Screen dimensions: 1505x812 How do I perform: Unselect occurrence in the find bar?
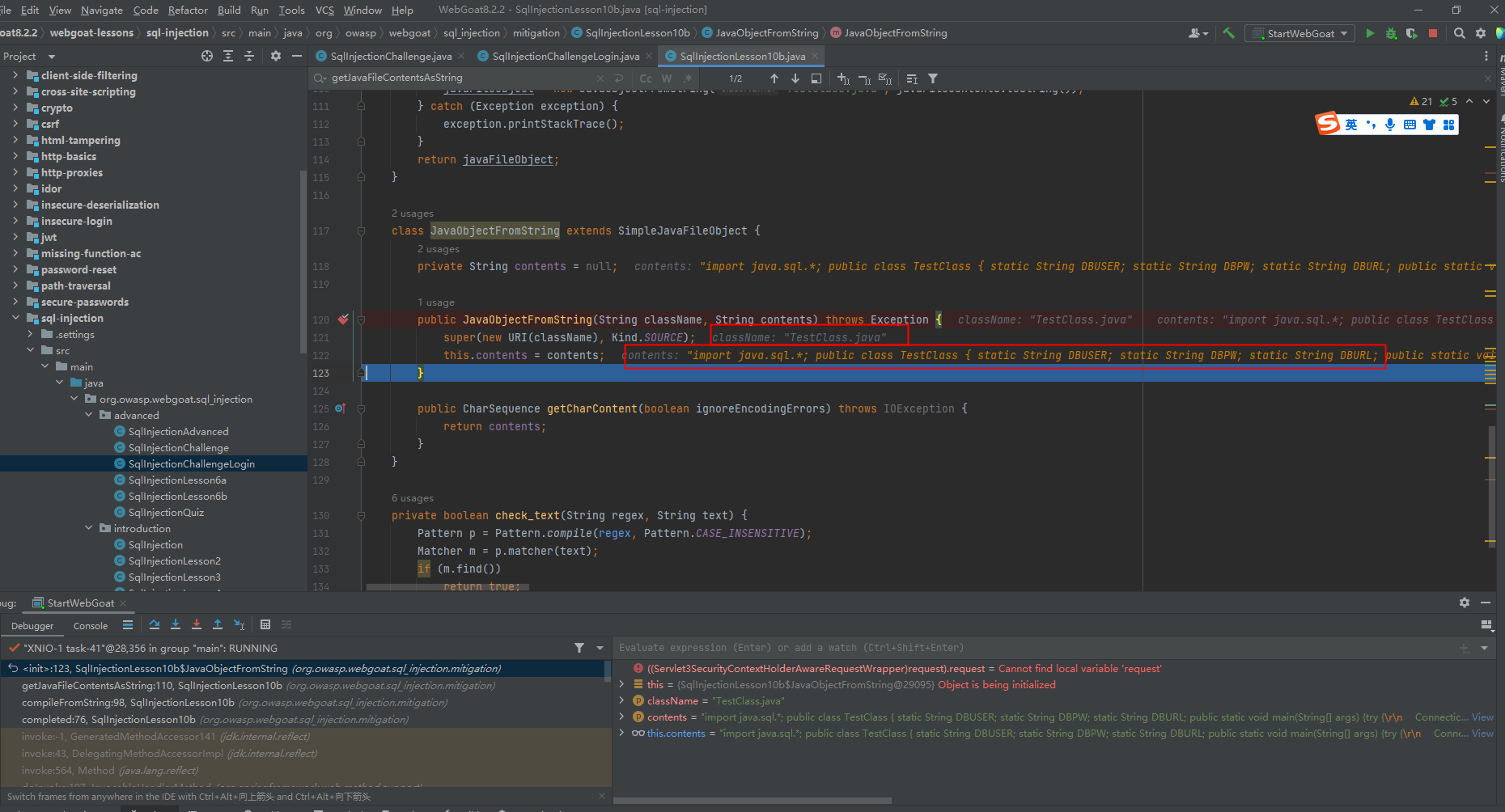coord(864,78)
